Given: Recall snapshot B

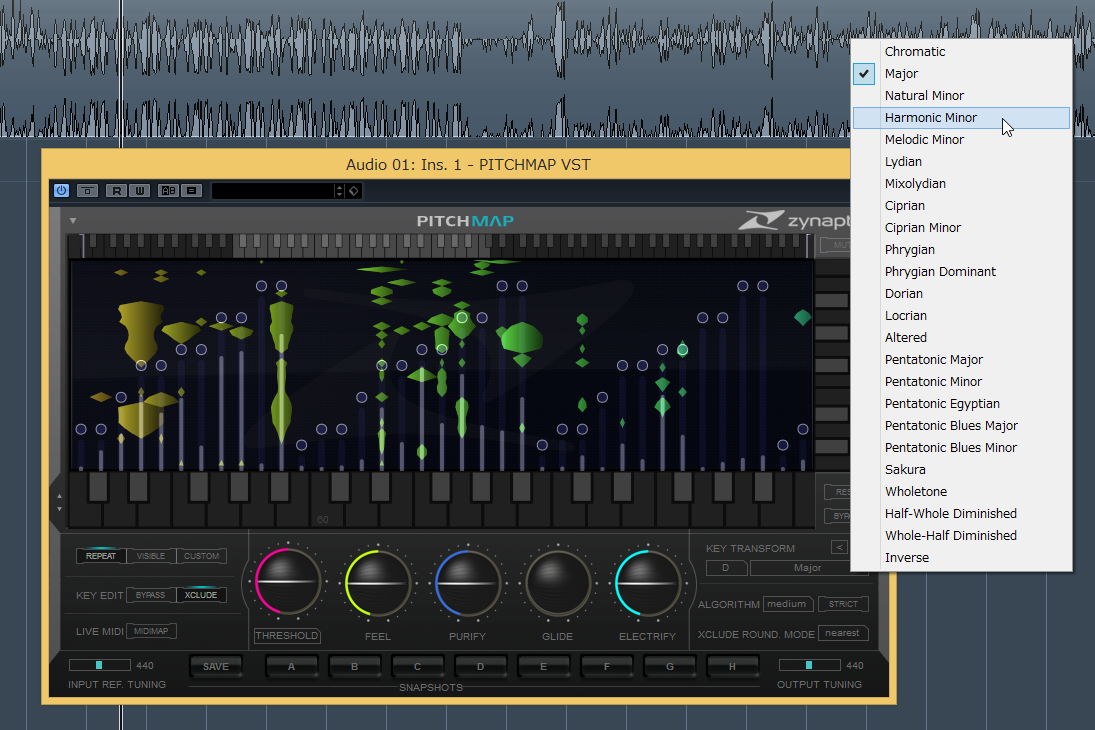Looking at the screenshot, I should point(354,666).
